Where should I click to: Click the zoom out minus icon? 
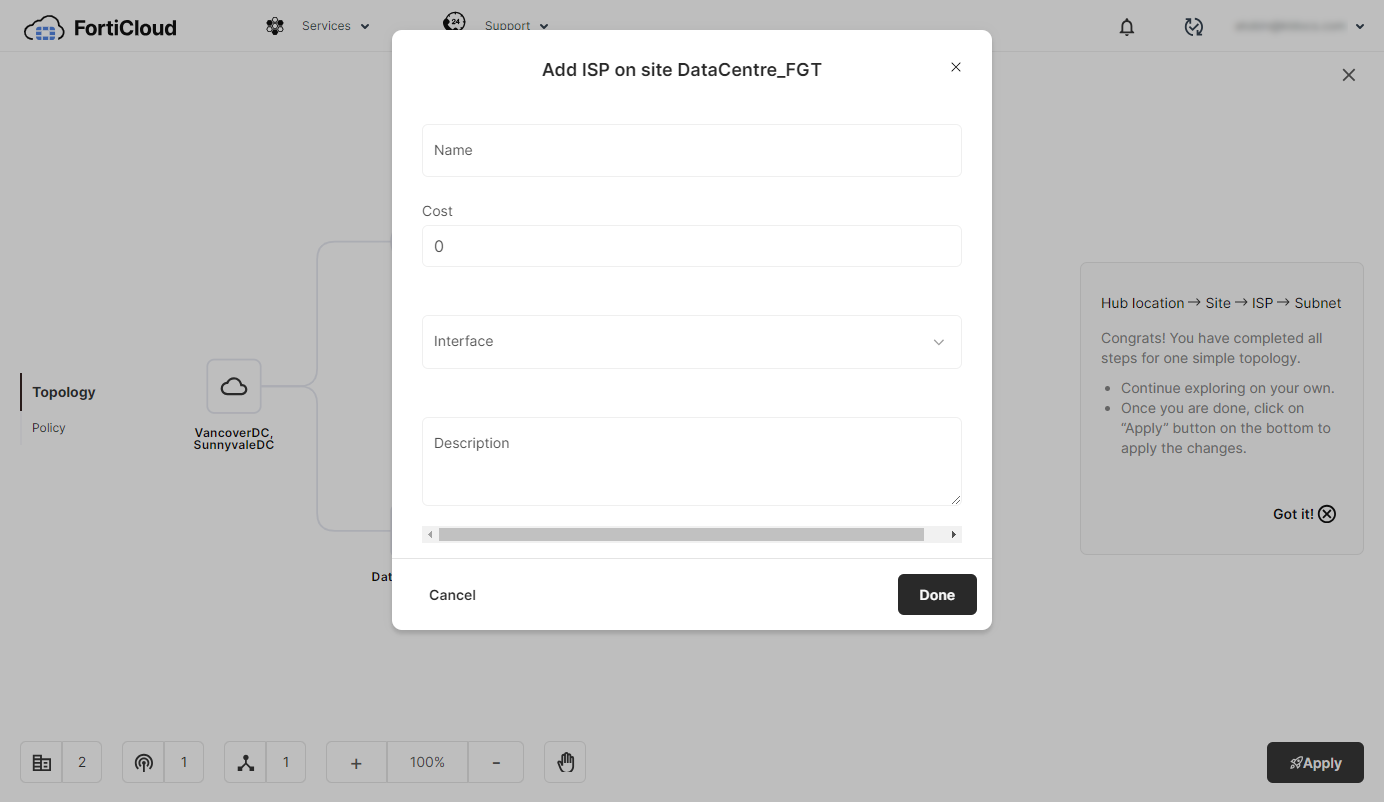click(x=496, y=761)
